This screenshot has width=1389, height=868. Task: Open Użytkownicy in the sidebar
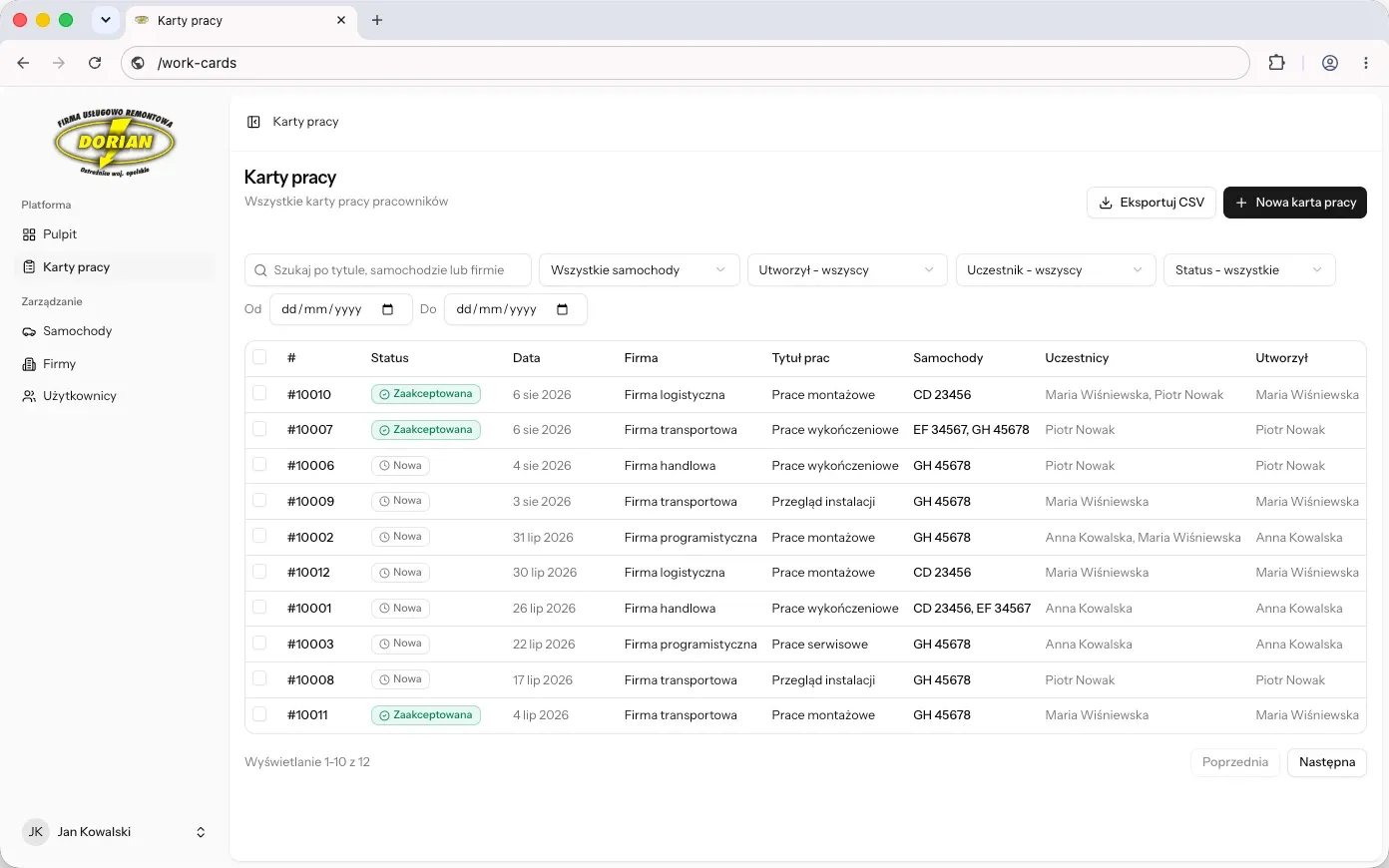coord(115,396)
